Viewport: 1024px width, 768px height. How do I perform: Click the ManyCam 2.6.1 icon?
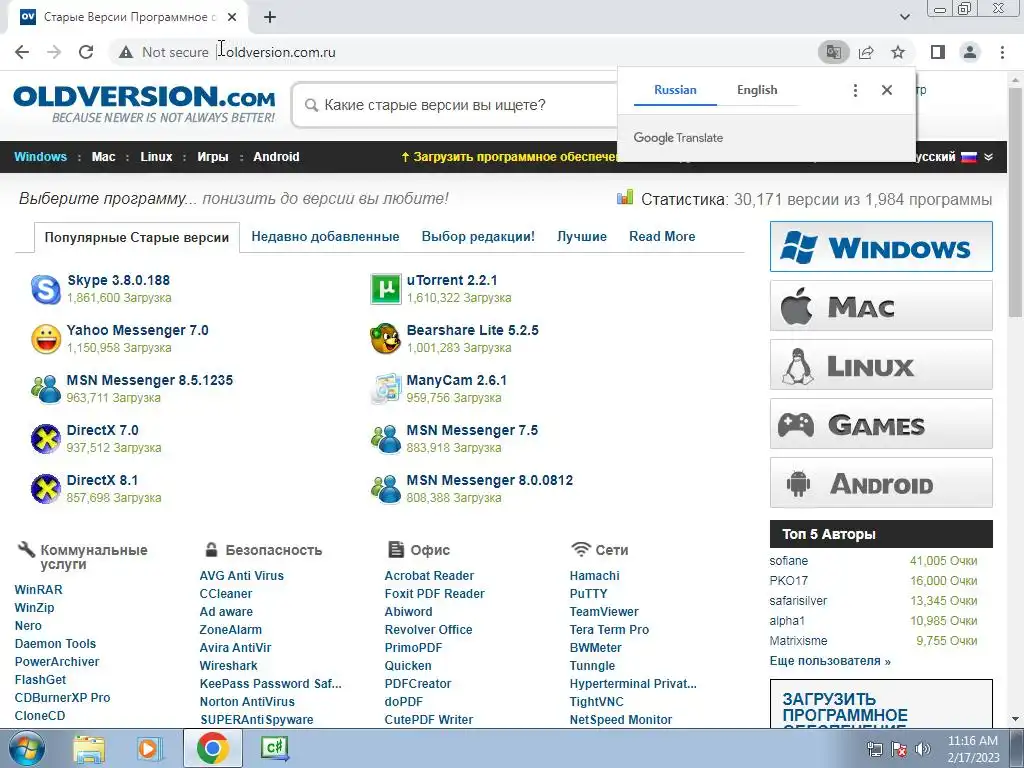click(x=385, y=389)
